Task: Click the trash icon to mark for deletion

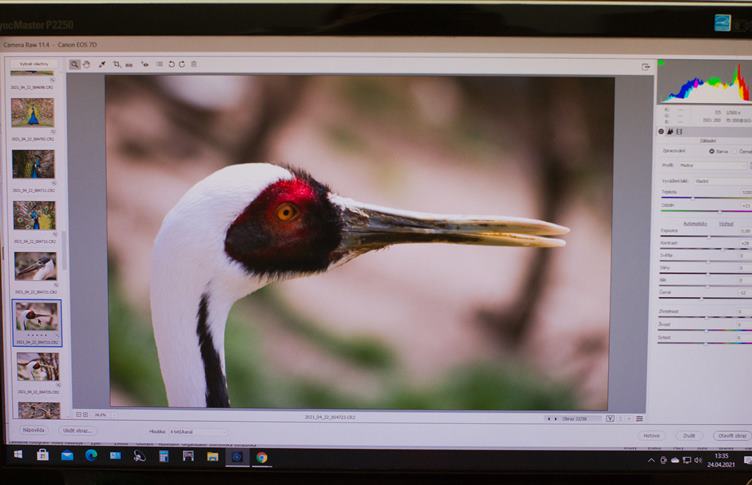Action: [x=194, y=64]
